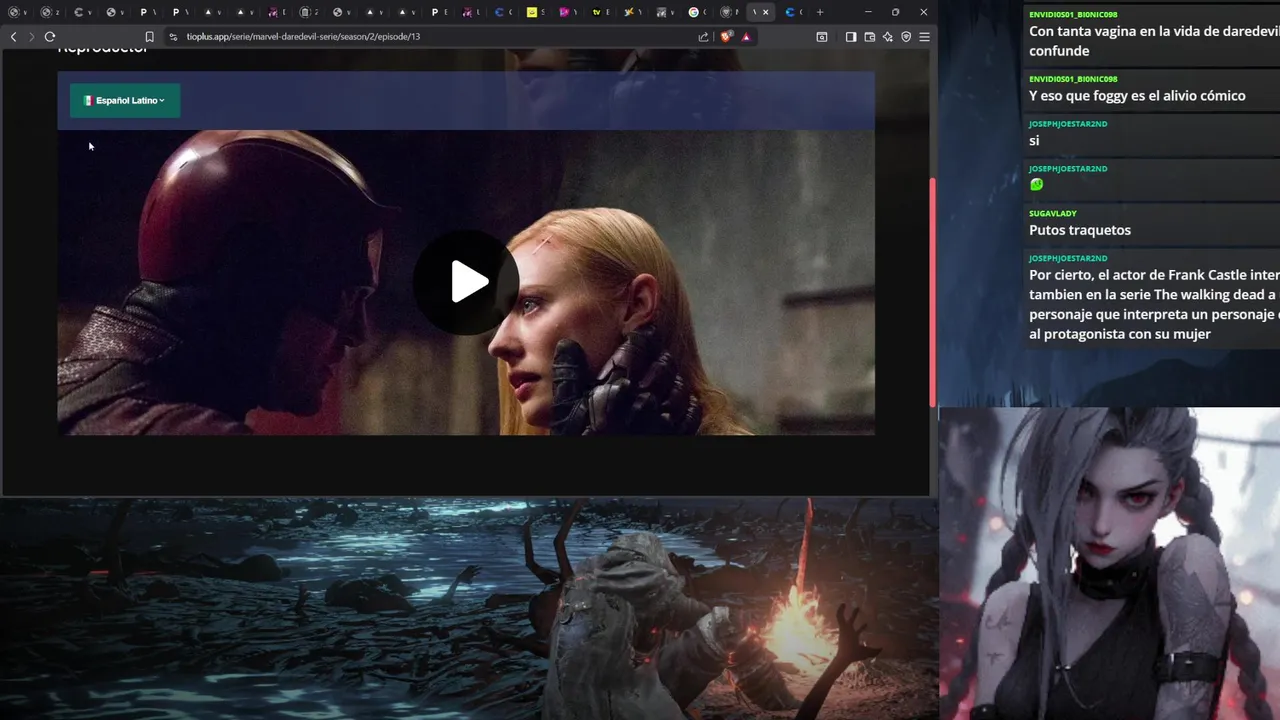The image size is (1280, 720).
Task: Switch to the first browser tab
Action: click(17, 12)
